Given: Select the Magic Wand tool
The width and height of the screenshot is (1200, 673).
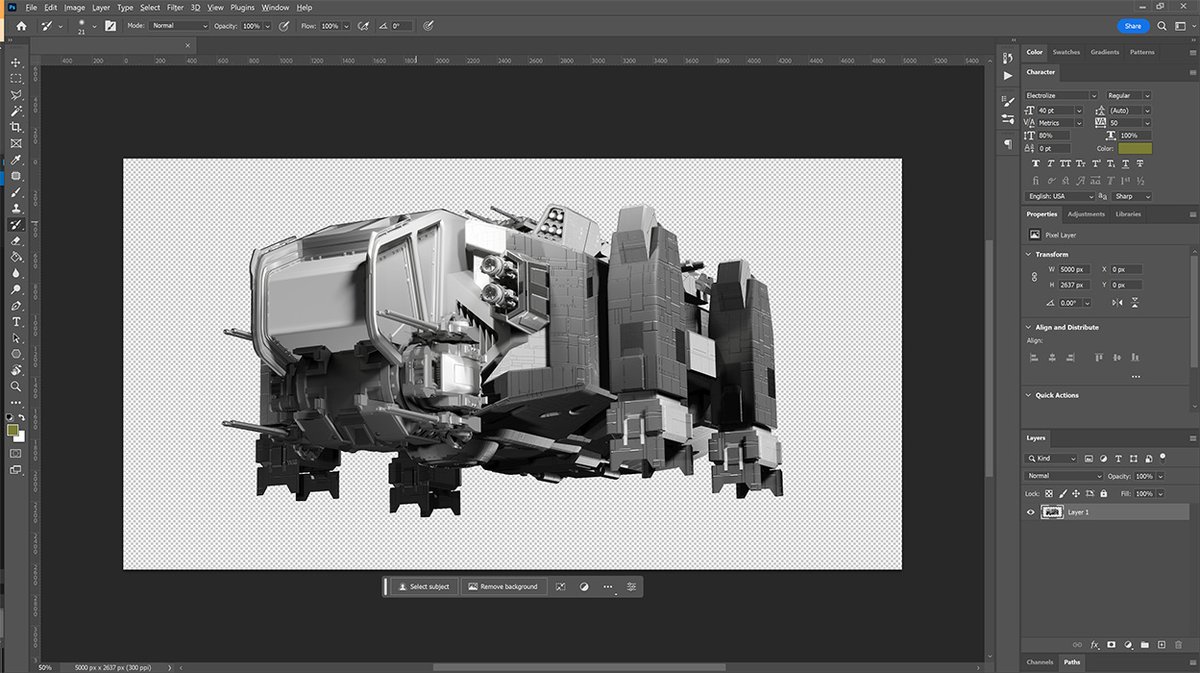Looking at the screenshot, I should (16, 111).
